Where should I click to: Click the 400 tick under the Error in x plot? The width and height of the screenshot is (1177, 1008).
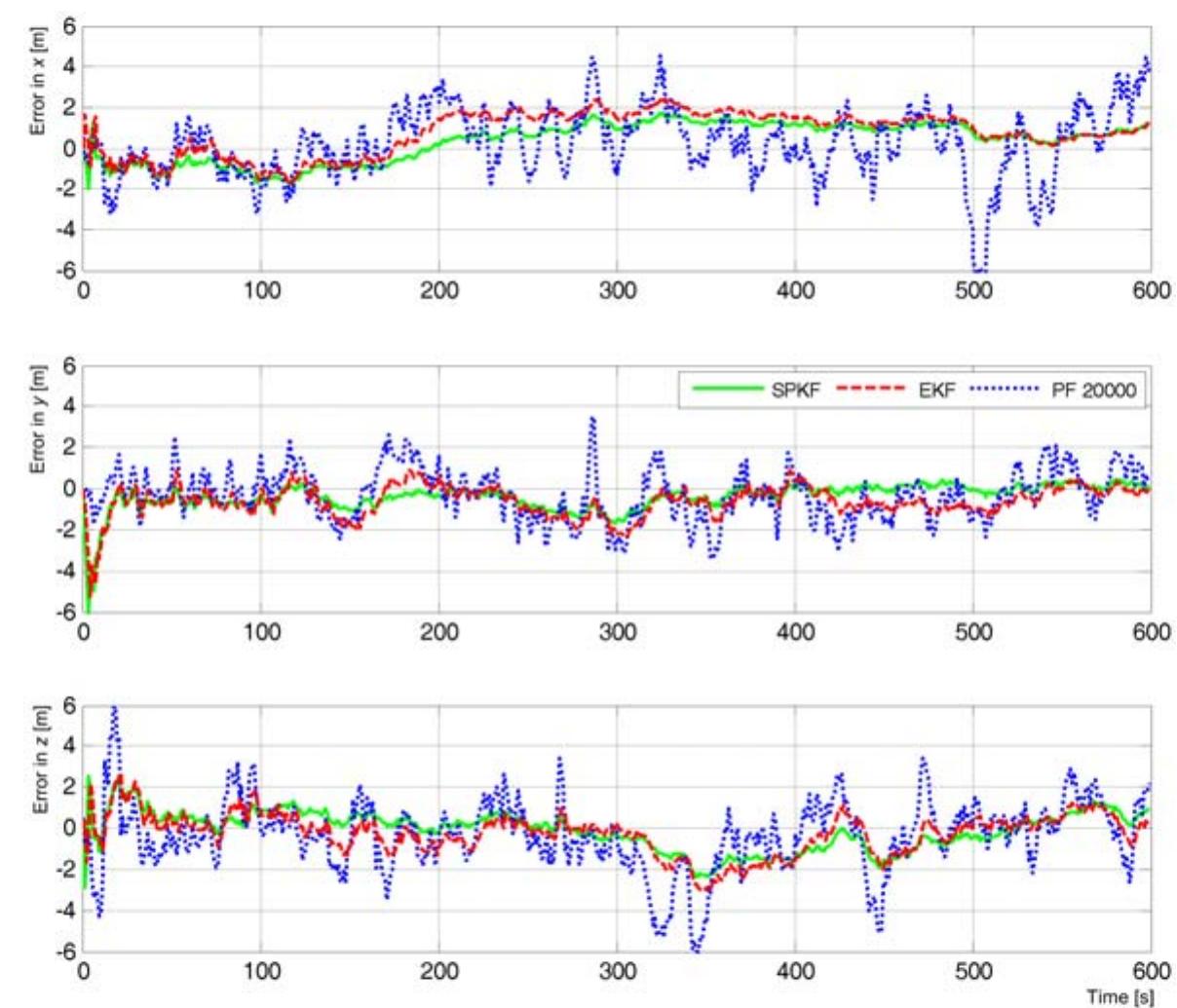pyautogui.click(x=795, y=292)
